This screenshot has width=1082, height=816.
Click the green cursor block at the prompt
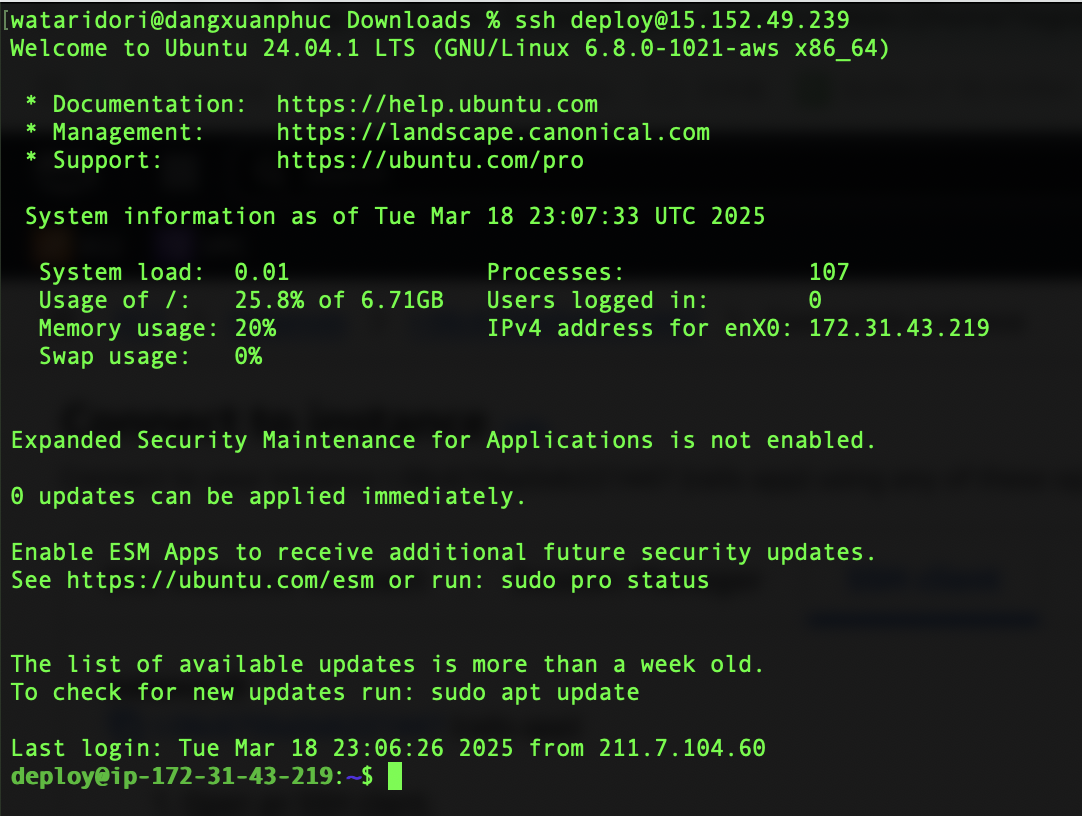tap(394, 776)
